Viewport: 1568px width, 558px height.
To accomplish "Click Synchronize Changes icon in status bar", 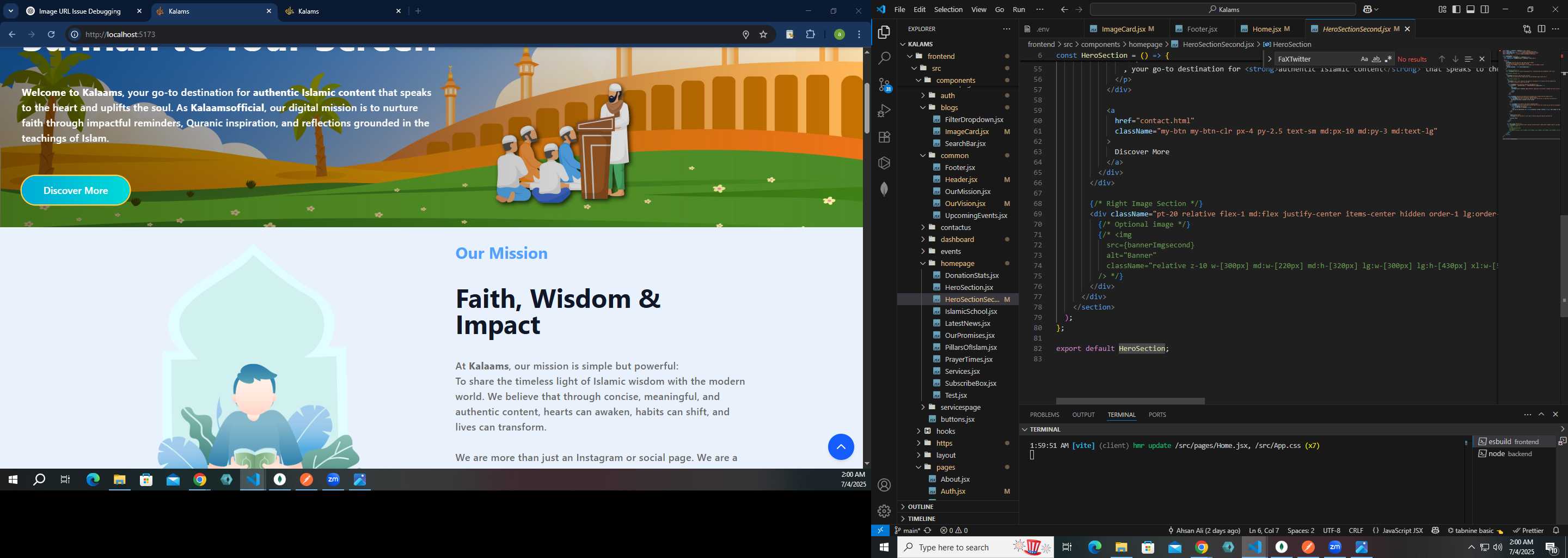I will tap(928, 531).
